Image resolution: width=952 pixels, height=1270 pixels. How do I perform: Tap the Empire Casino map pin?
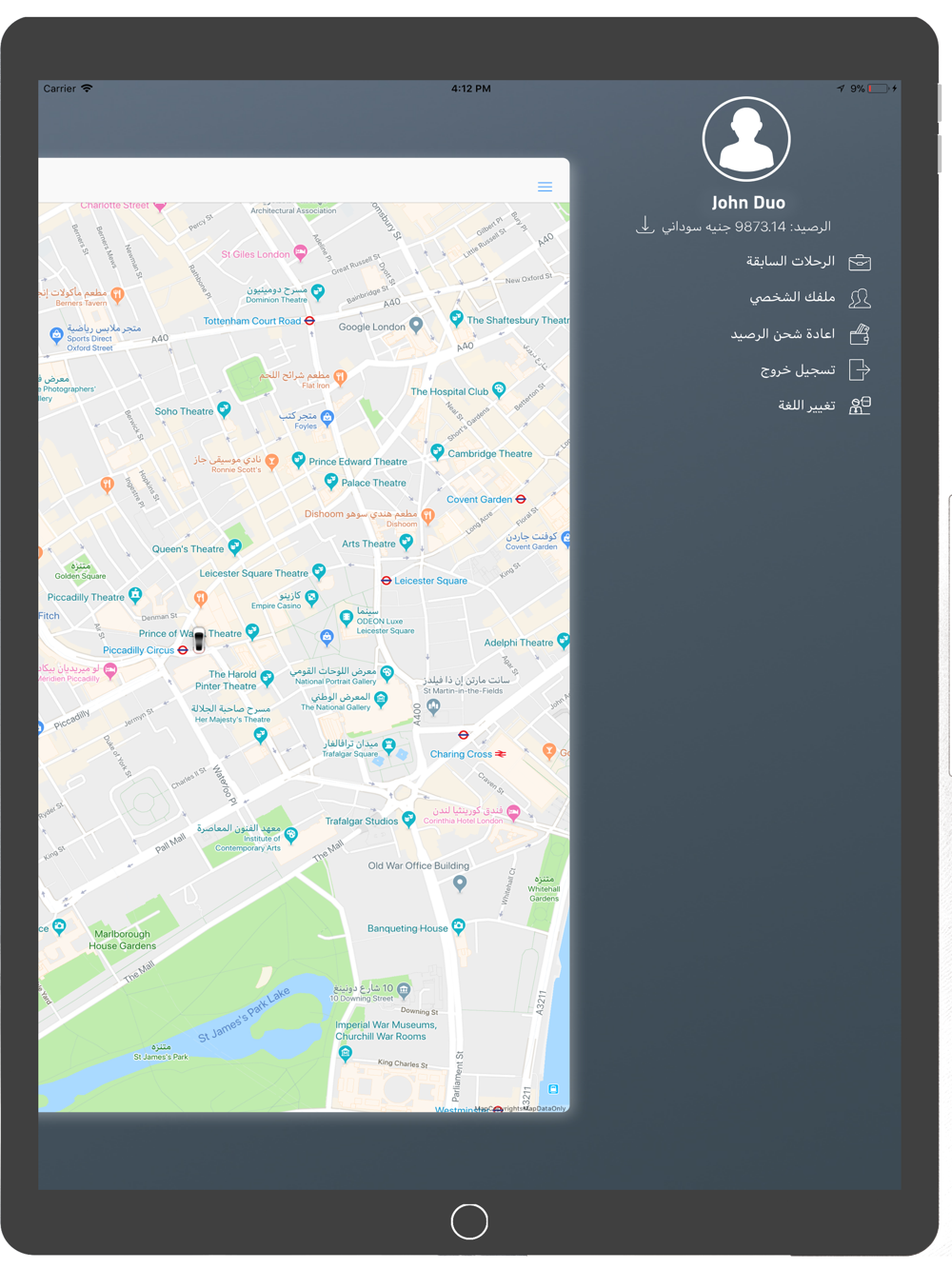[x=311, y=598]
